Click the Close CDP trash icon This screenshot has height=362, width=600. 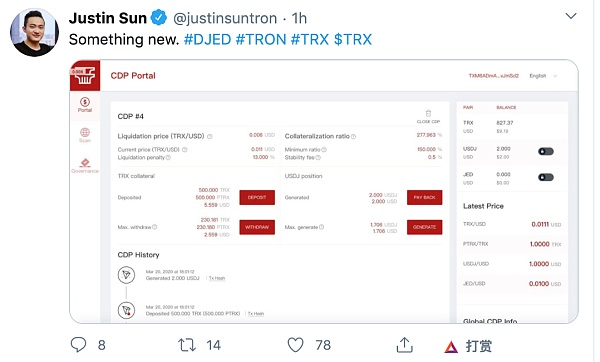click(428, 113)
